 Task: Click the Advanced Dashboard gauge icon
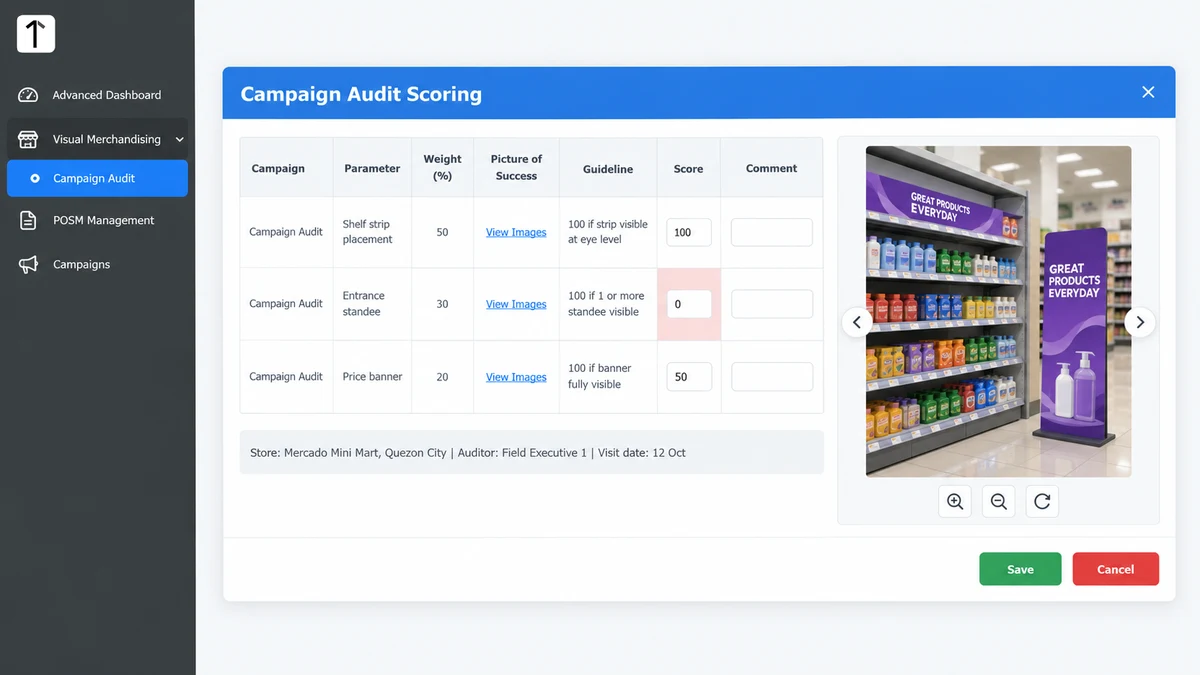point(28,95)
